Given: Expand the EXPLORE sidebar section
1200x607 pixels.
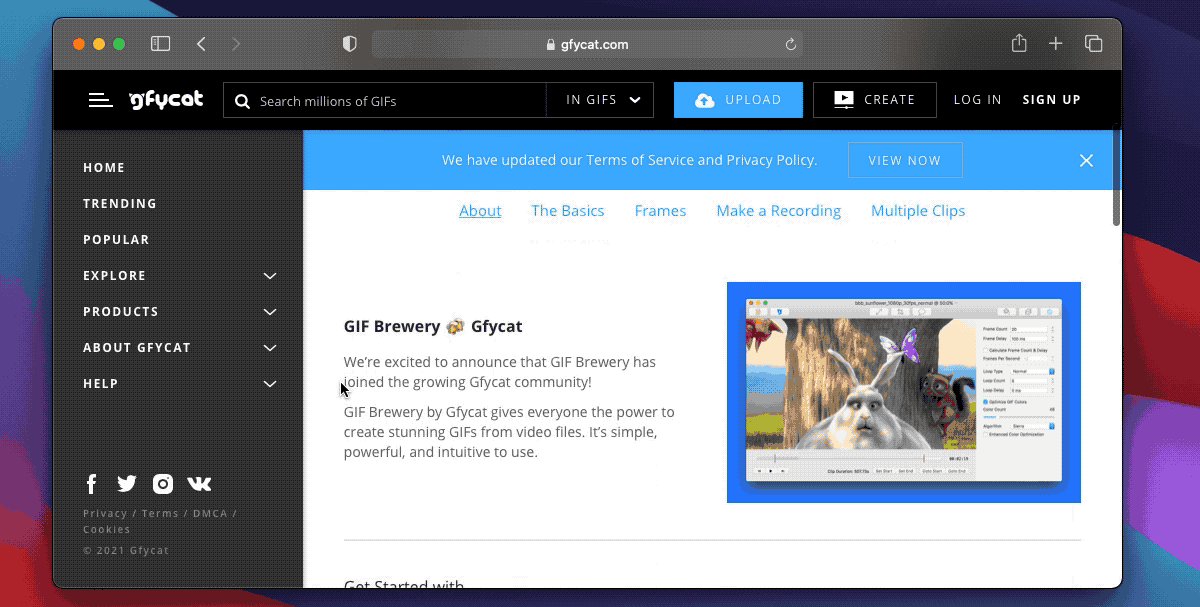Looking at the screenshot, I should pyautogui.click(x=269, y=276).
